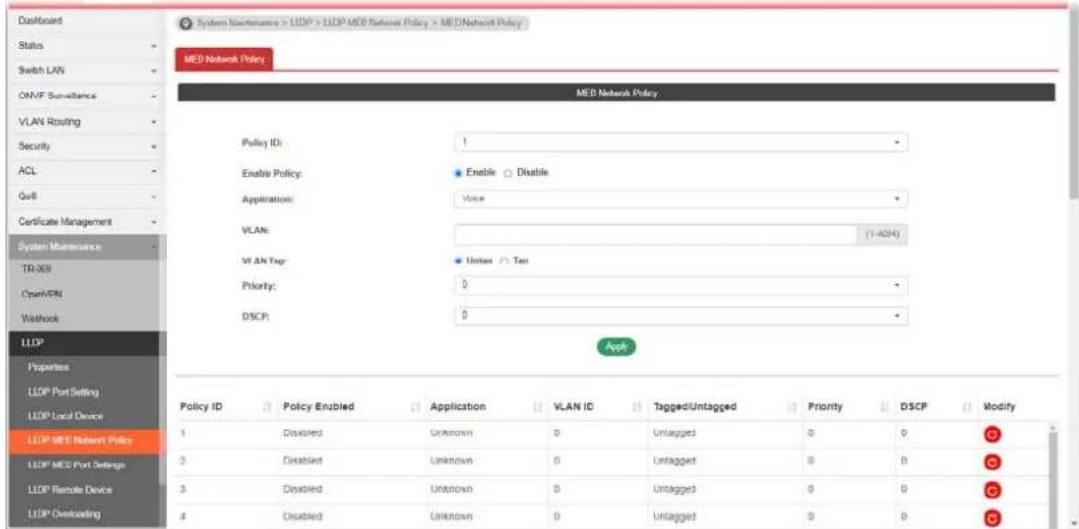The image size is (1079, 529).
Task: Sort by the Priority column icon
Action: (x=886, y=407)
